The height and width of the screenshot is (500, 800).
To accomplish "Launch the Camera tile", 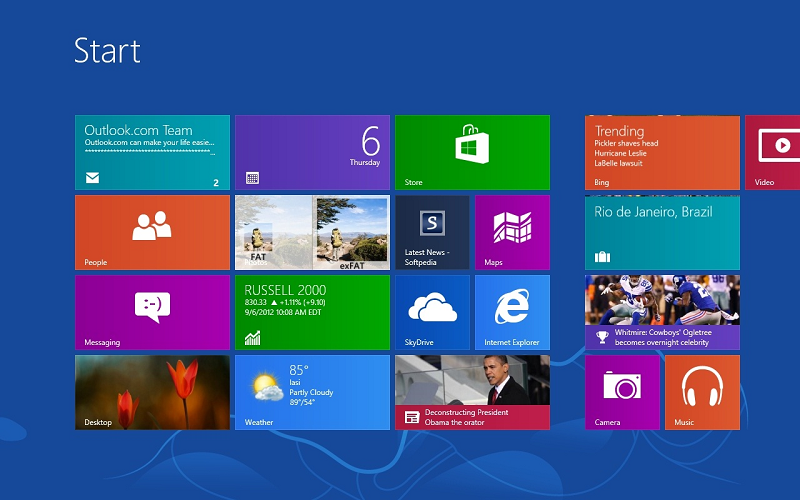I will tap(622, 392).
